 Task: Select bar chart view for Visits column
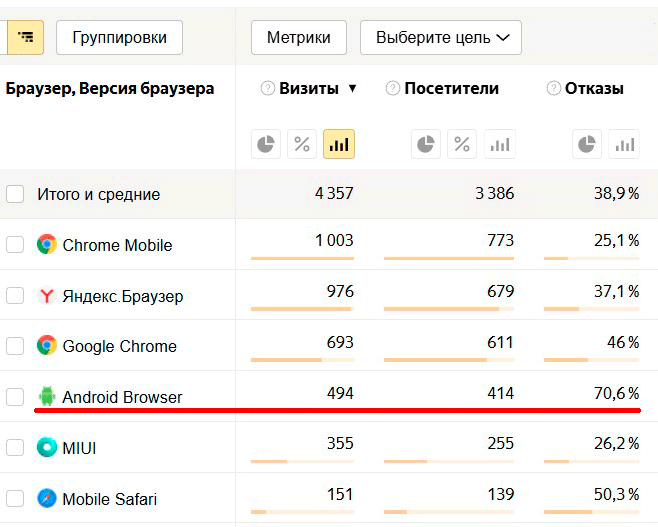(x=338, y=145)
